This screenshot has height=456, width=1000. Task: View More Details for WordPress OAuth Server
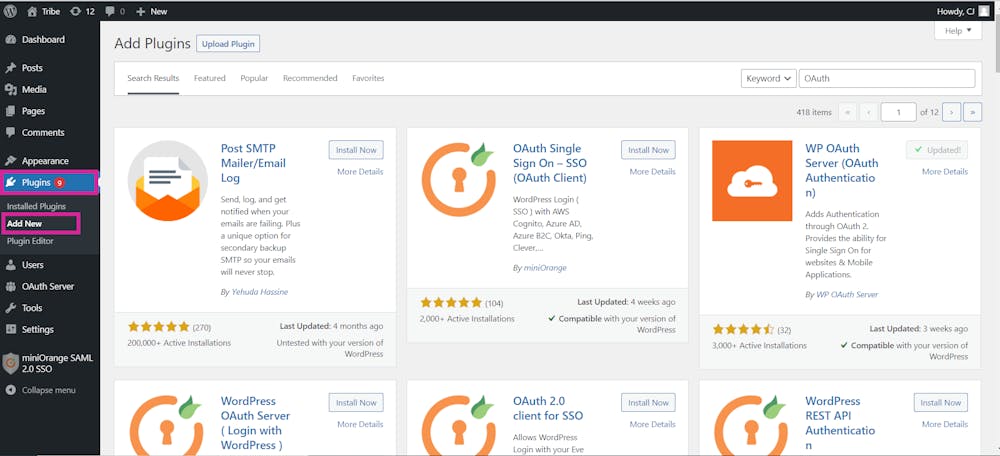click(x=360, y=424)
